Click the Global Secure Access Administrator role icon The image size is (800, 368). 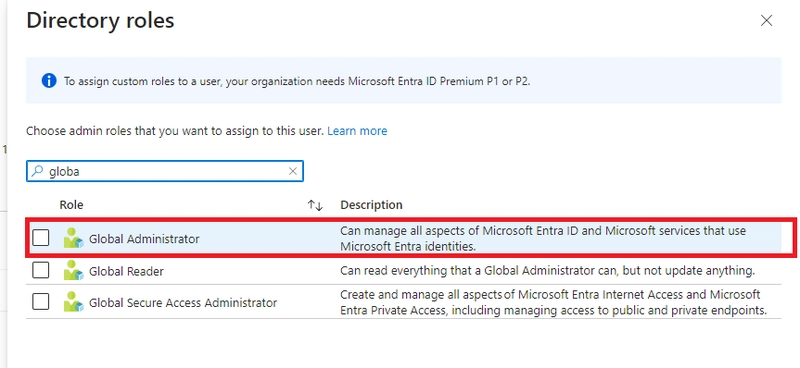(x=73, y=302)
